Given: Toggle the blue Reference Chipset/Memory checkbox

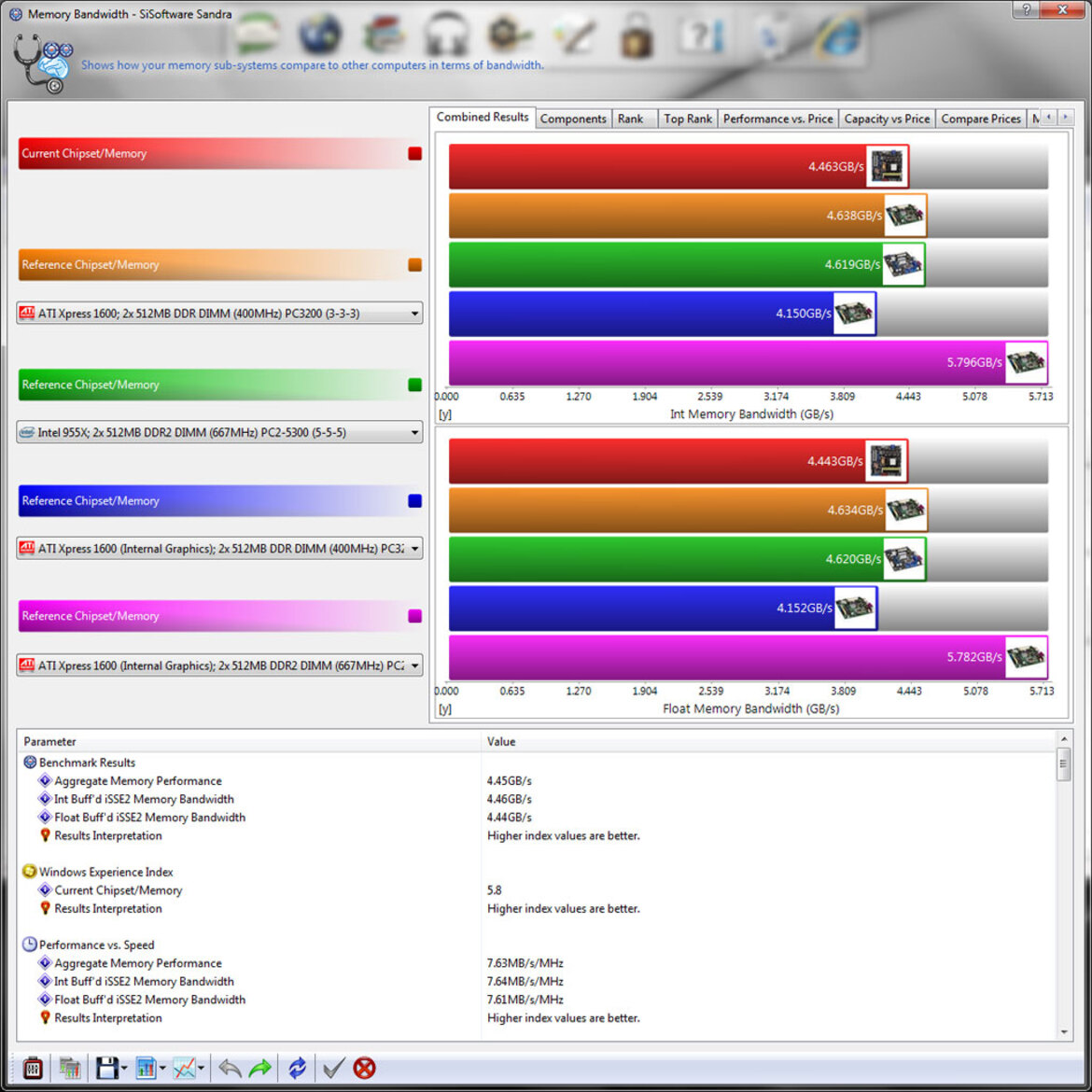Looking at the screenshot, I should (414, 500).
